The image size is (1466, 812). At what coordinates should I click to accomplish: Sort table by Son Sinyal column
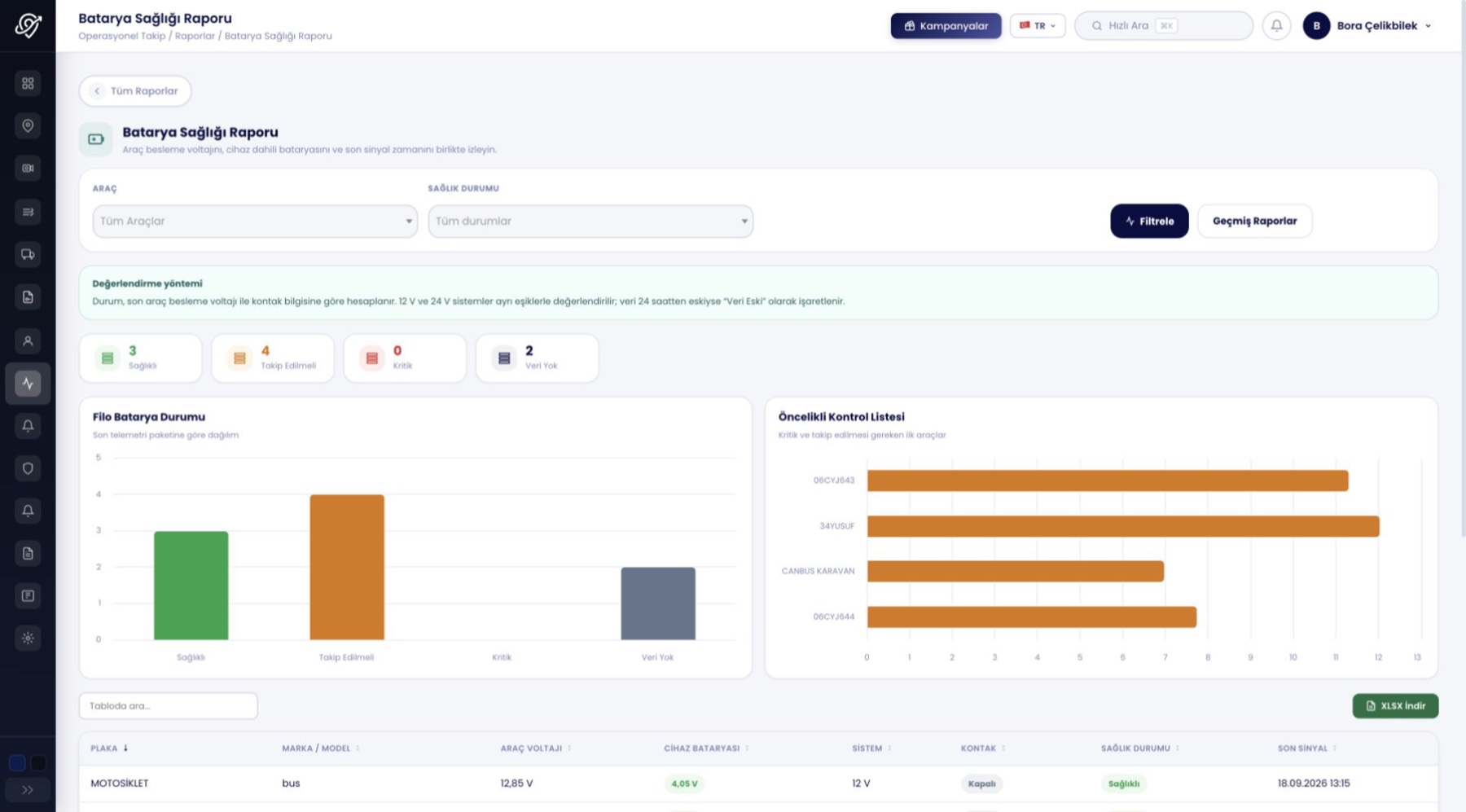pos(1306,748)
